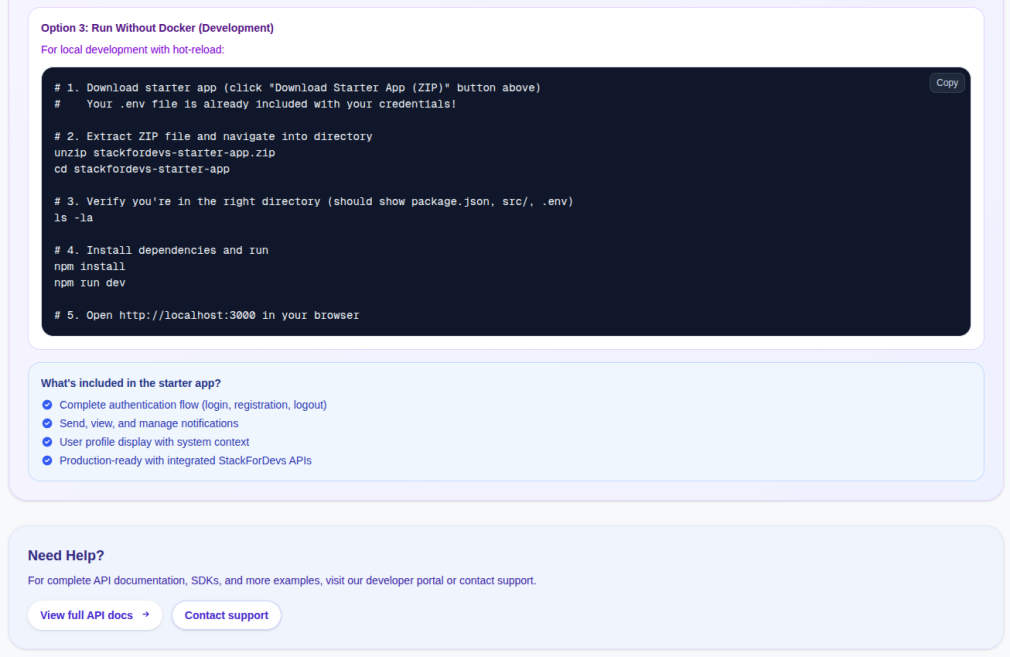1010x657 pixels.
Task: Click the Copy button in code block
Action: coord(946,83)
